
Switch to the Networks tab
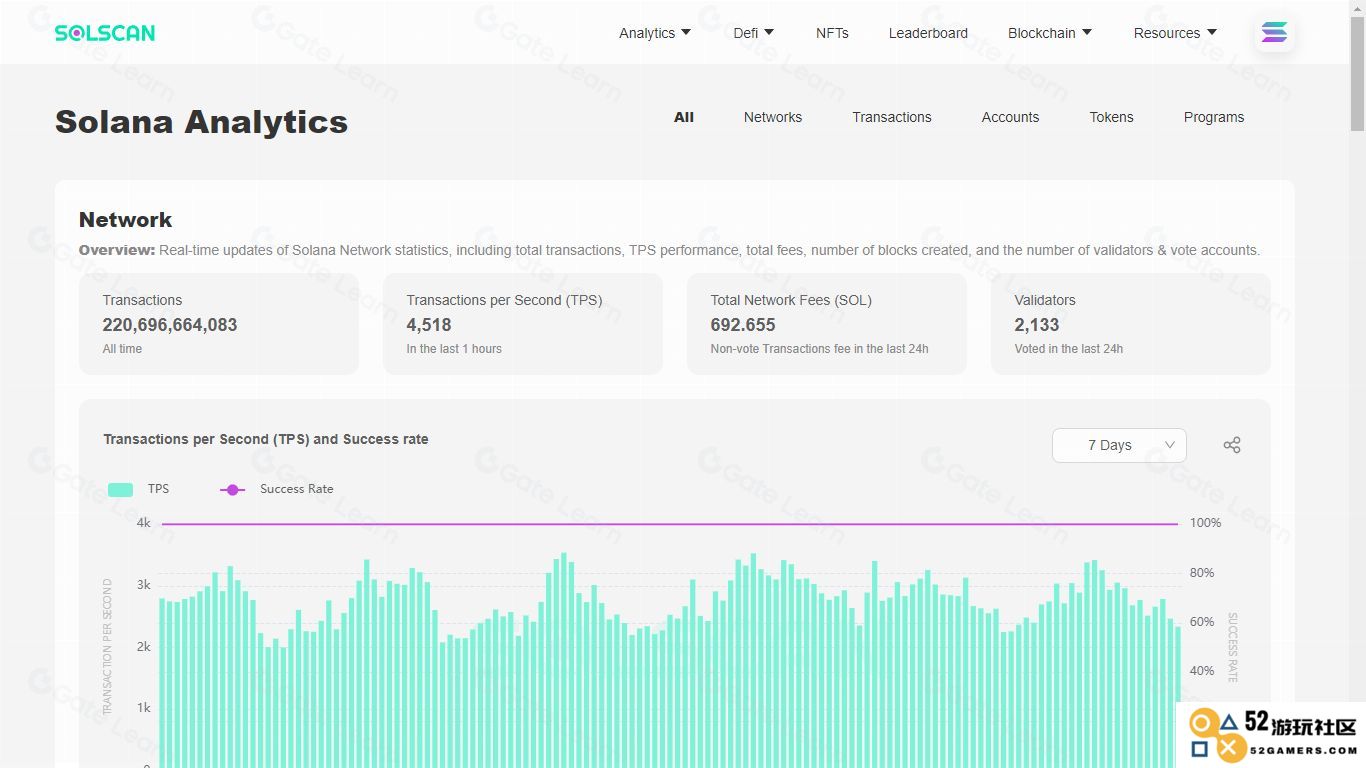pyautogui.click(x=773, y=117)
